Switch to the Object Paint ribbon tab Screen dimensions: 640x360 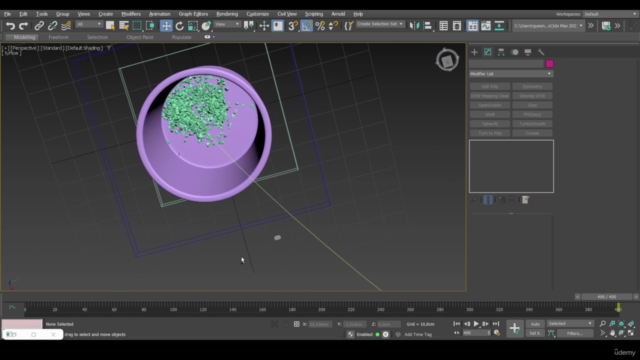(140, 37)
